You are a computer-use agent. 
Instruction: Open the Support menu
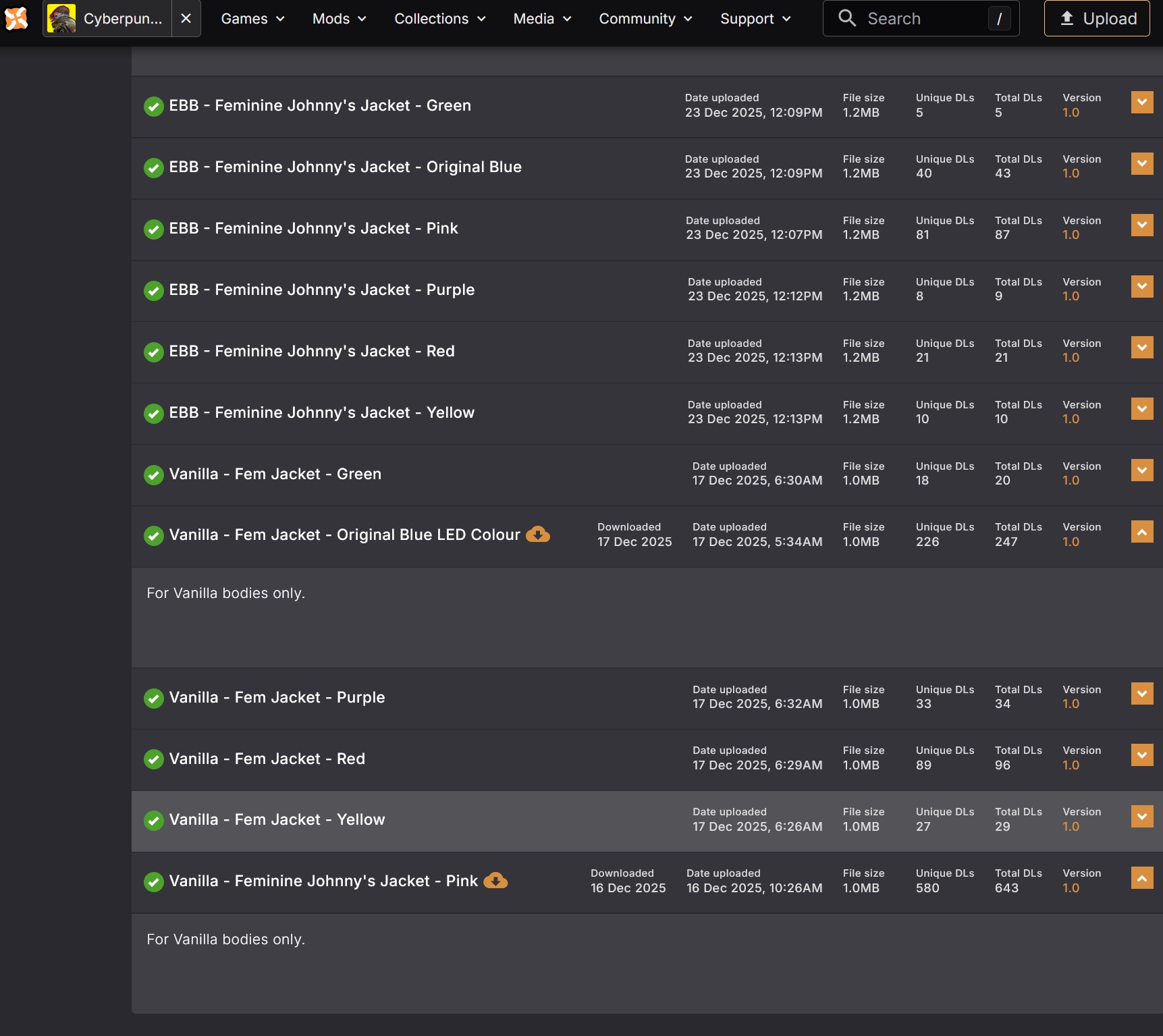[x=755, y=18]
